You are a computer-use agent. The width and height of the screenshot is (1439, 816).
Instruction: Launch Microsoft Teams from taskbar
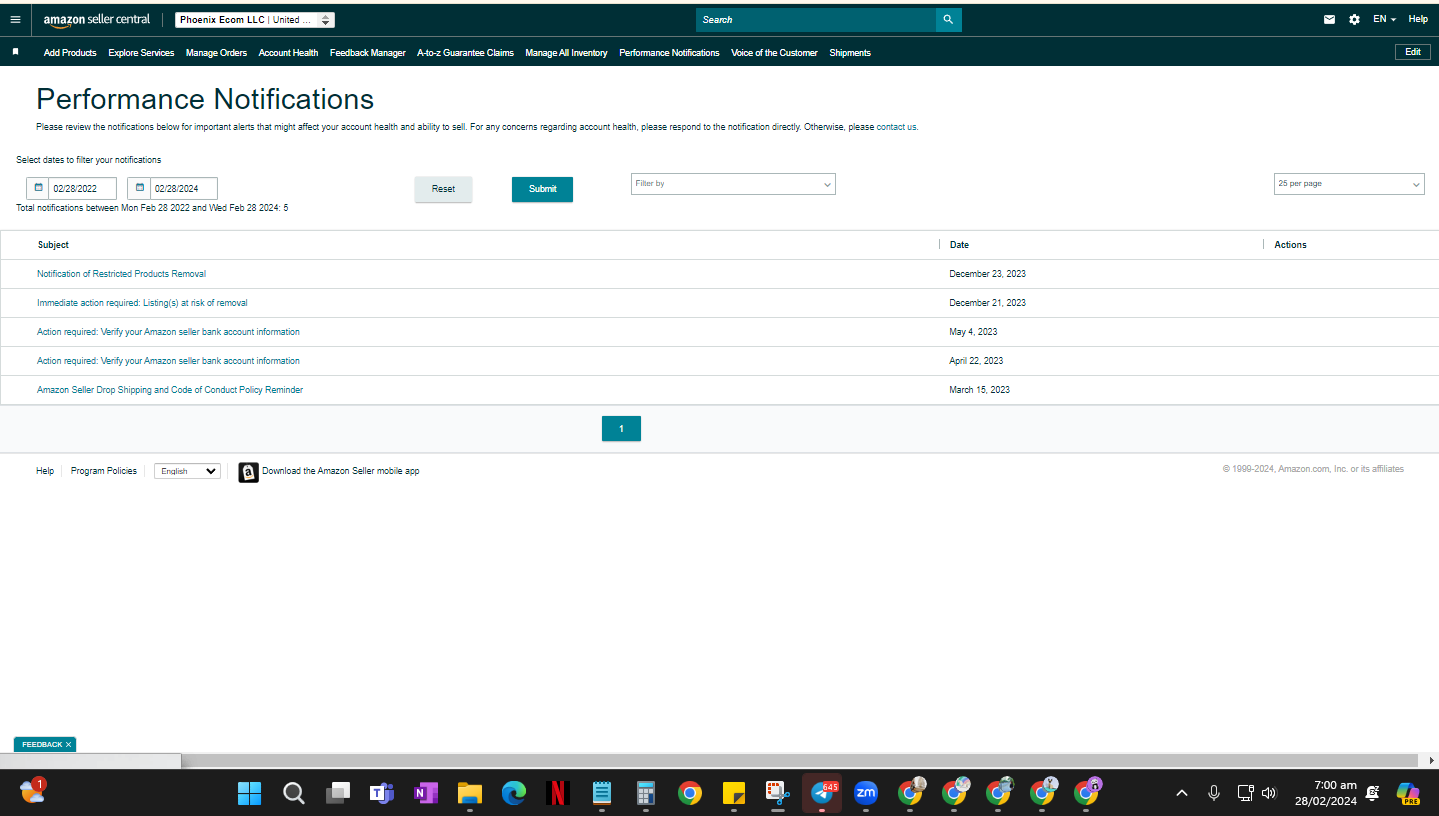point(381,794)
